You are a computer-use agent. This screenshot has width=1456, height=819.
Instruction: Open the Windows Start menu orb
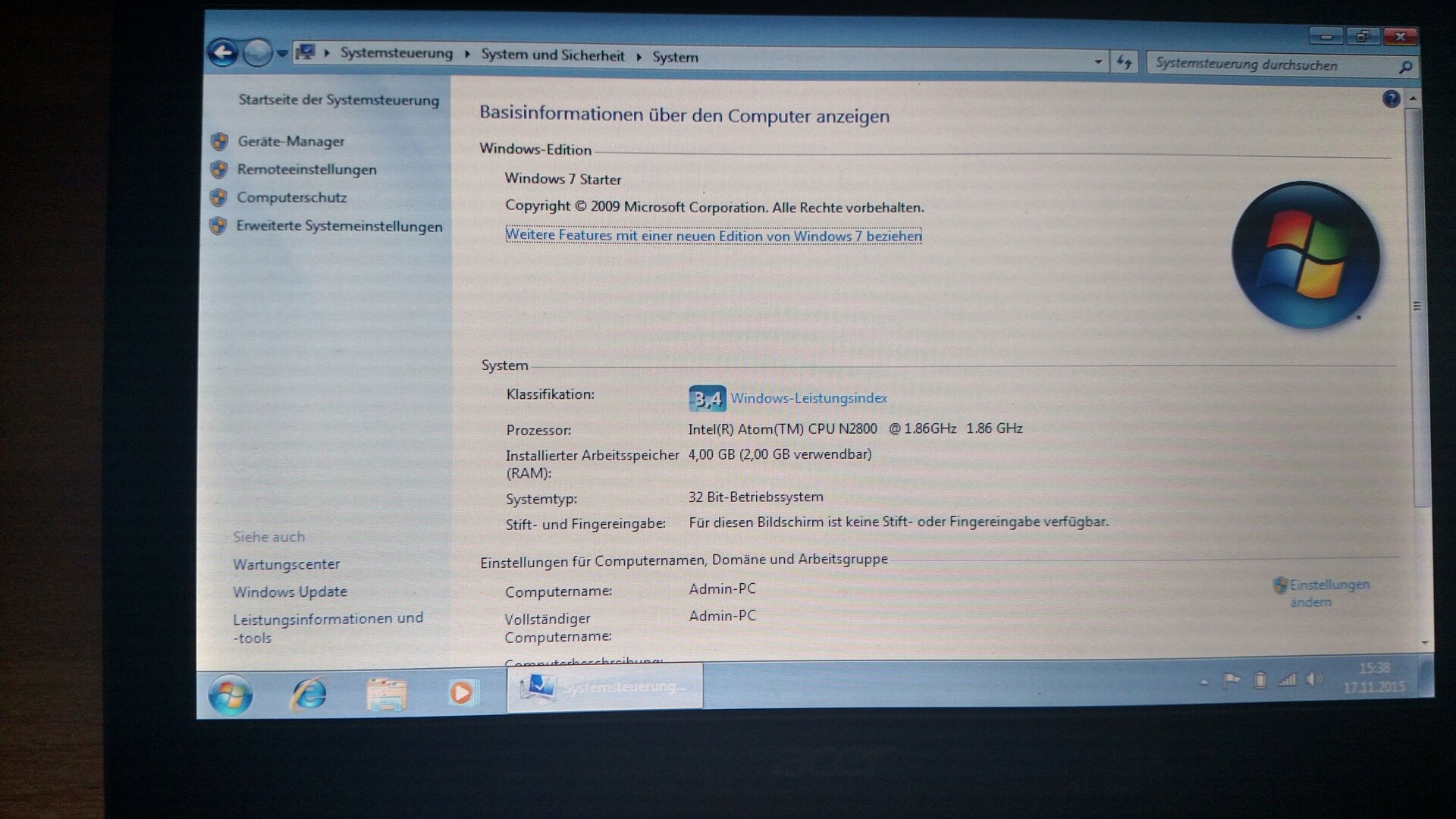230,695
